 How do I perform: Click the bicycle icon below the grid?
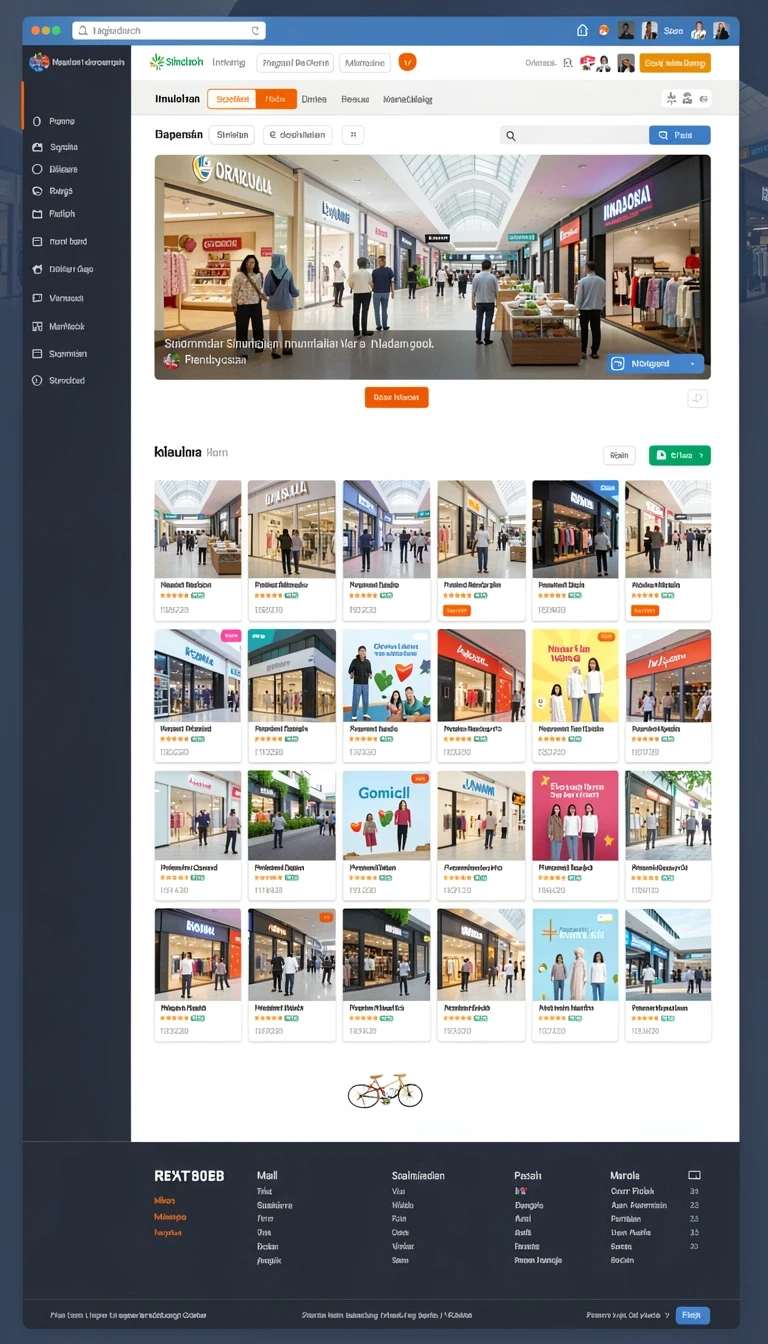tap(385, 1090)
